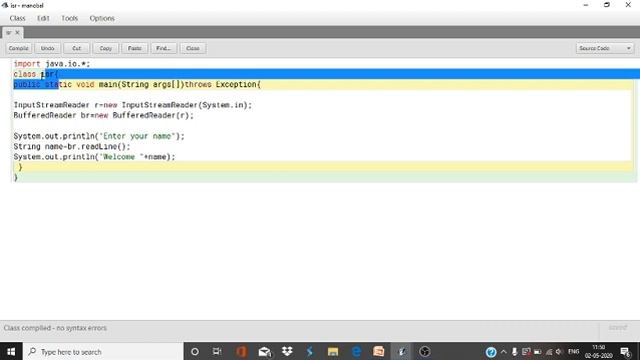The height and width of the screenshot is (360, 640).
Task: Launch Microsoft Edge from the taskbar
Action: click(x=356, y=351)
